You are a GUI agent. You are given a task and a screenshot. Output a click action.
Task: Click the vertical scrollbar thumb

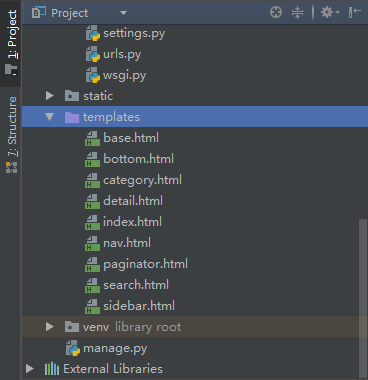tap(362, 297)
